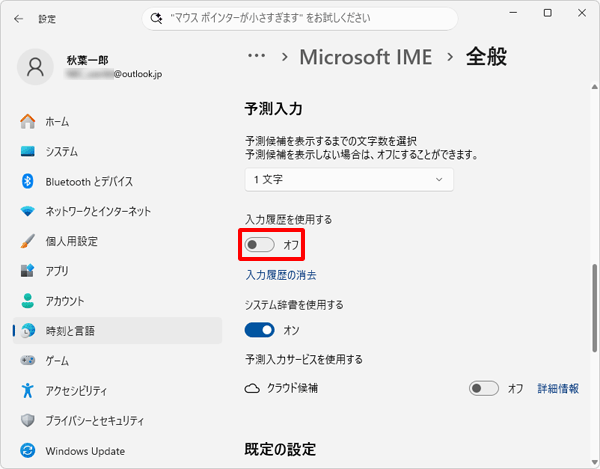Click the システム monitor icon

click(x=28, y=151)
